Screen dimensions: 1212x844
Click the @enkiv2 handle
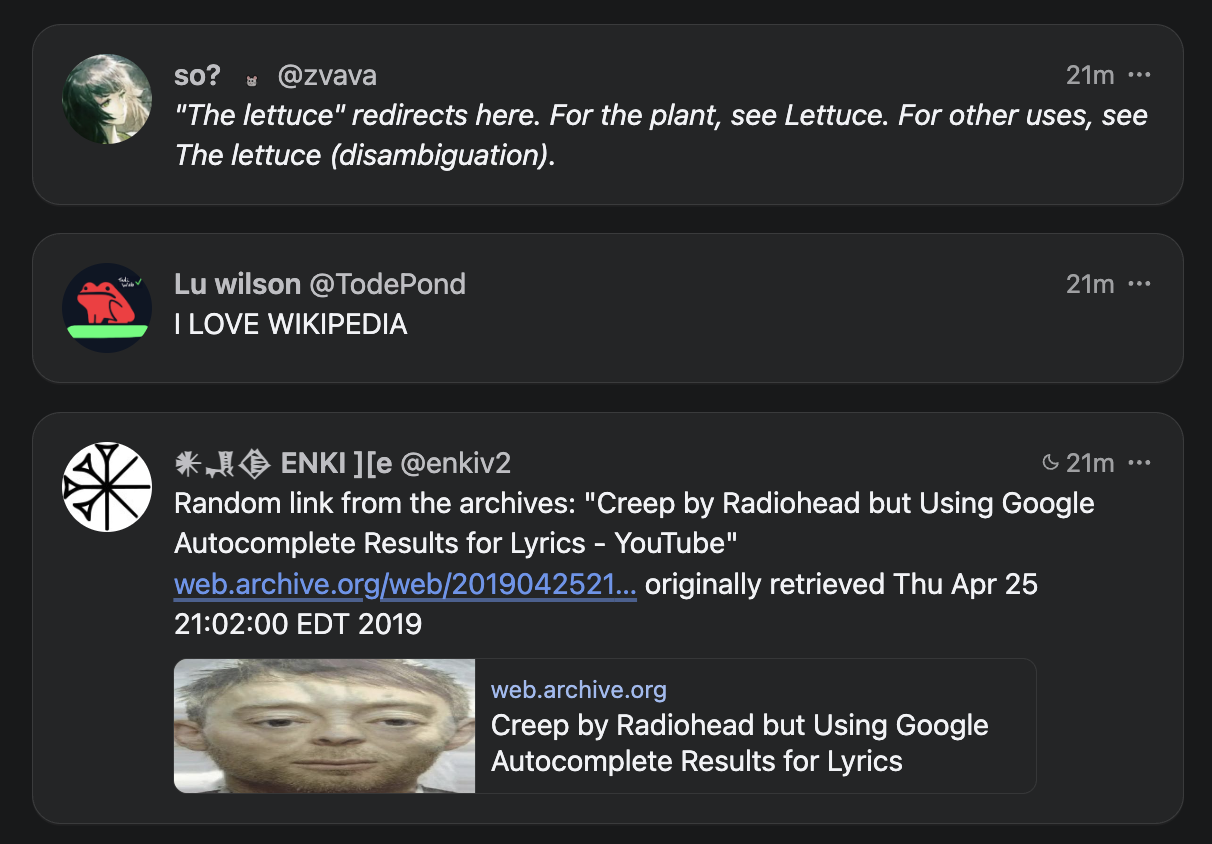click(456, 463)
